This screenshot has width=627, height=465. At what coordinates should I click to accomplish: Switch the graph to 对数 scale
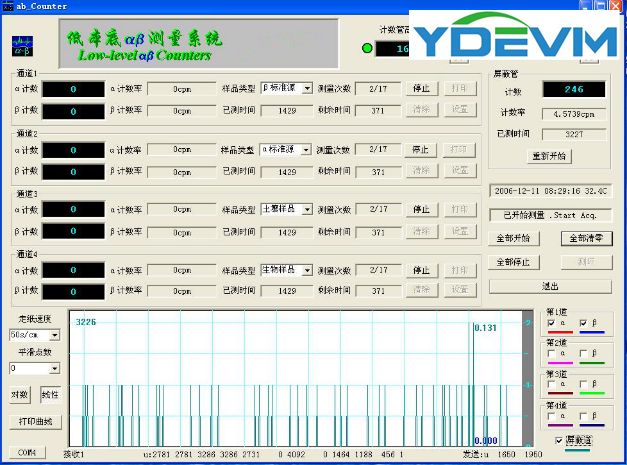click(21, 394)
